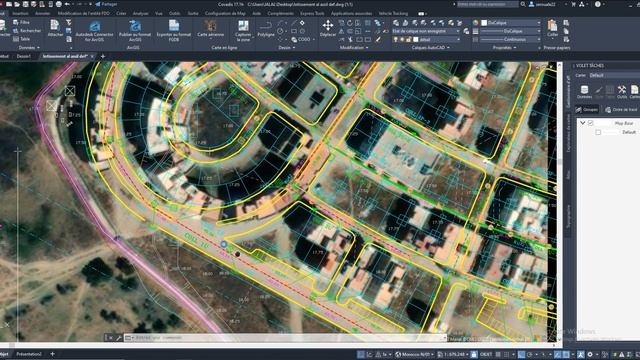Viewport: 640px width, 360px height.
Task: Open the Vue ribbon tab
Action: coord(159,13)
